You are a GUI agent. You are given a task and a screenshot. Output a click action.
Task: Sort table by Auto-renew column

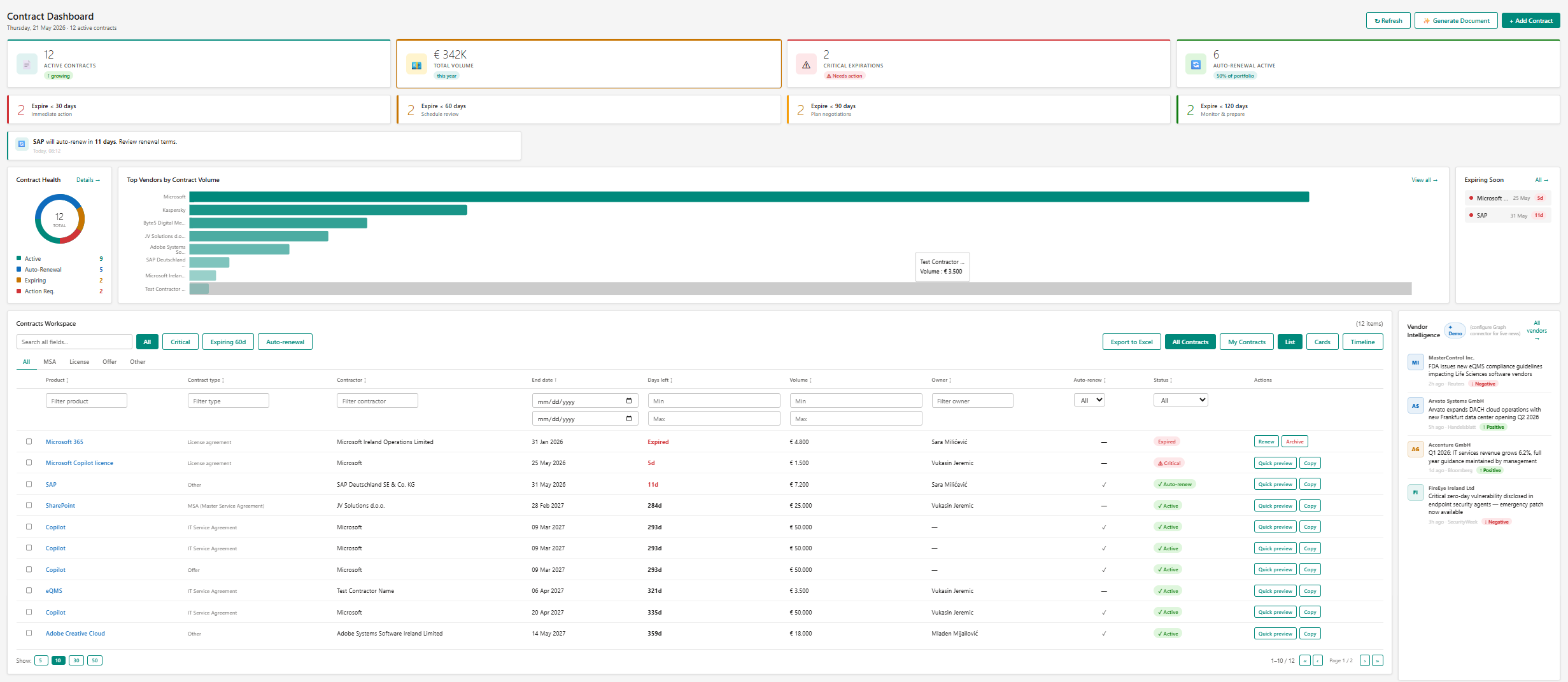1090,380
